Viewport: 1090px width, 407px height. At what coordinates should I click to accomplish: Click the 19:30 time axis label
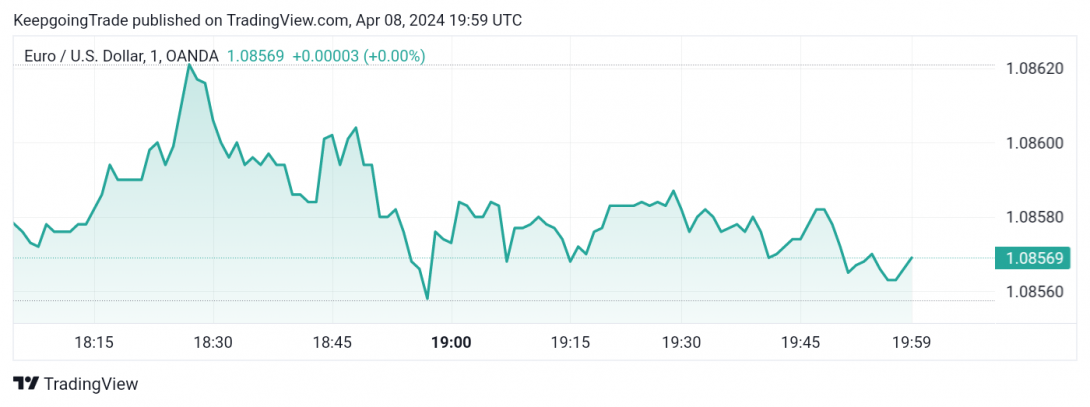coord(681,342)
